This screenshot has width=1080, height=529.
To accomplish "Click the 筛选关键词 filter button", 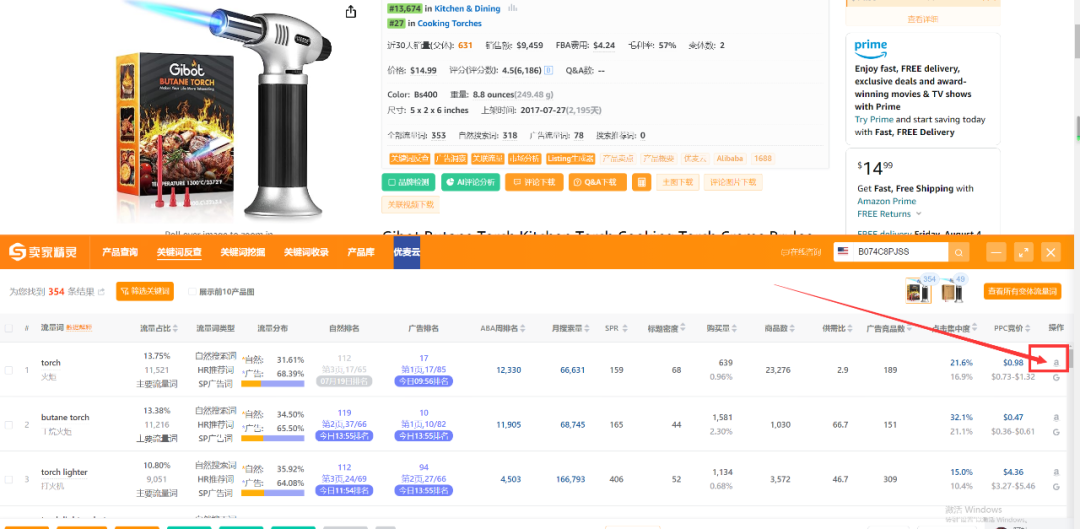I will coord(145,291).
